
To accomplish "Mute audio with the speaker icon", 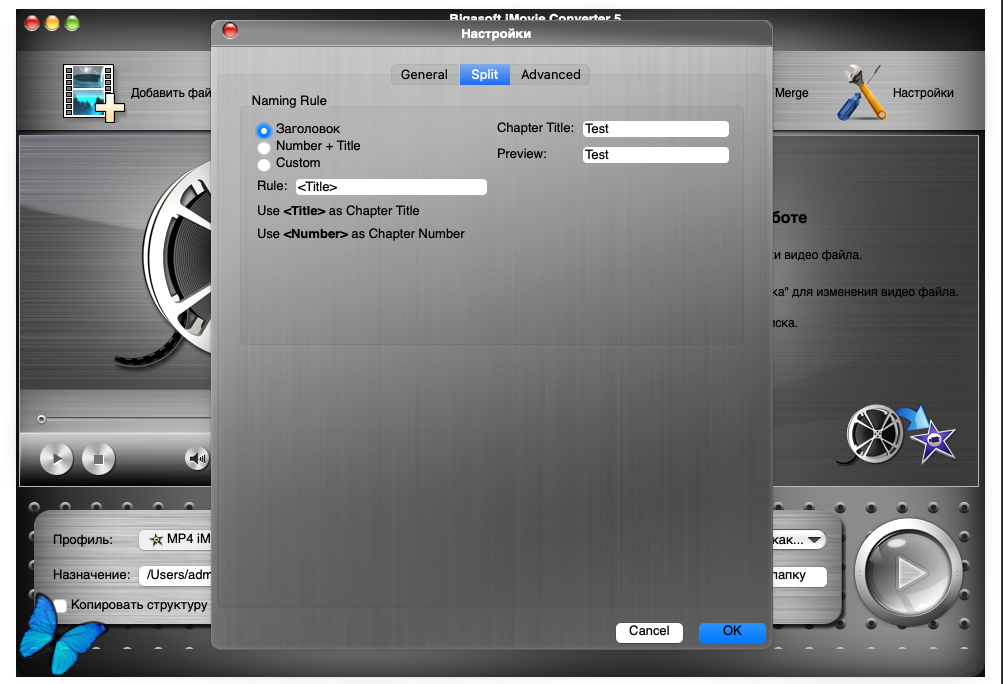I will pyautogui.click(x=197, y=459).
